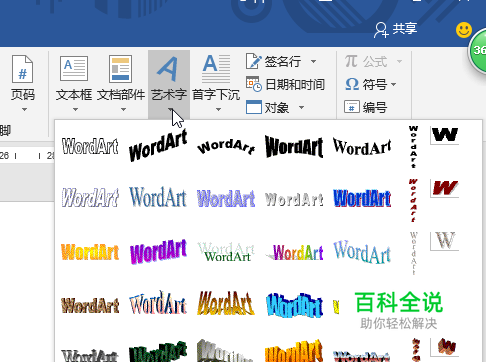Choose the black vertical WordArt style
Image resolution: width=486 pixels, height=362 pixels.
click(413, 147)
